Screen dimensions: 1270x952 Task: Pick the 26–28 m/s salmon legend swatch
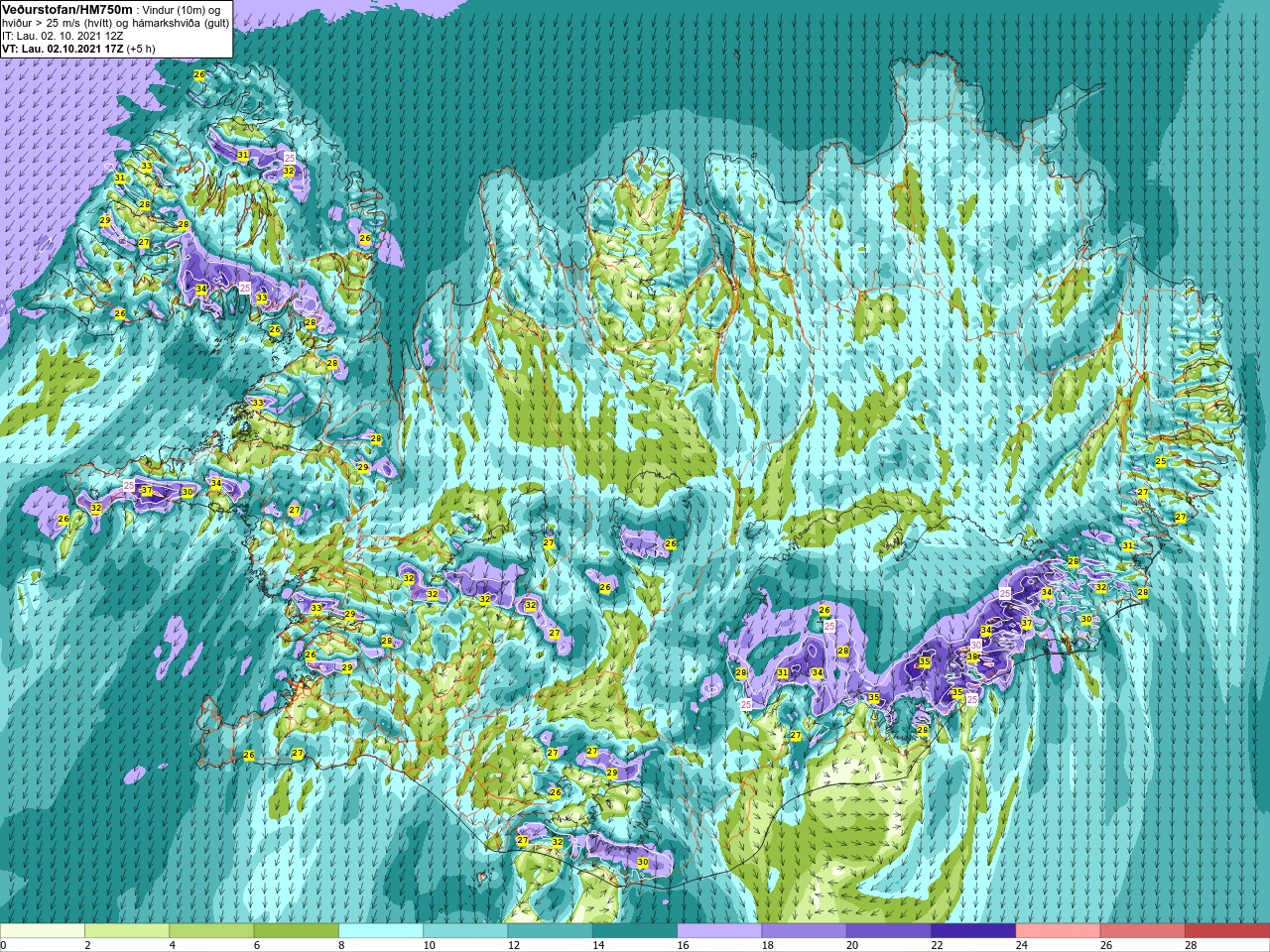[x=1143, y=931]
